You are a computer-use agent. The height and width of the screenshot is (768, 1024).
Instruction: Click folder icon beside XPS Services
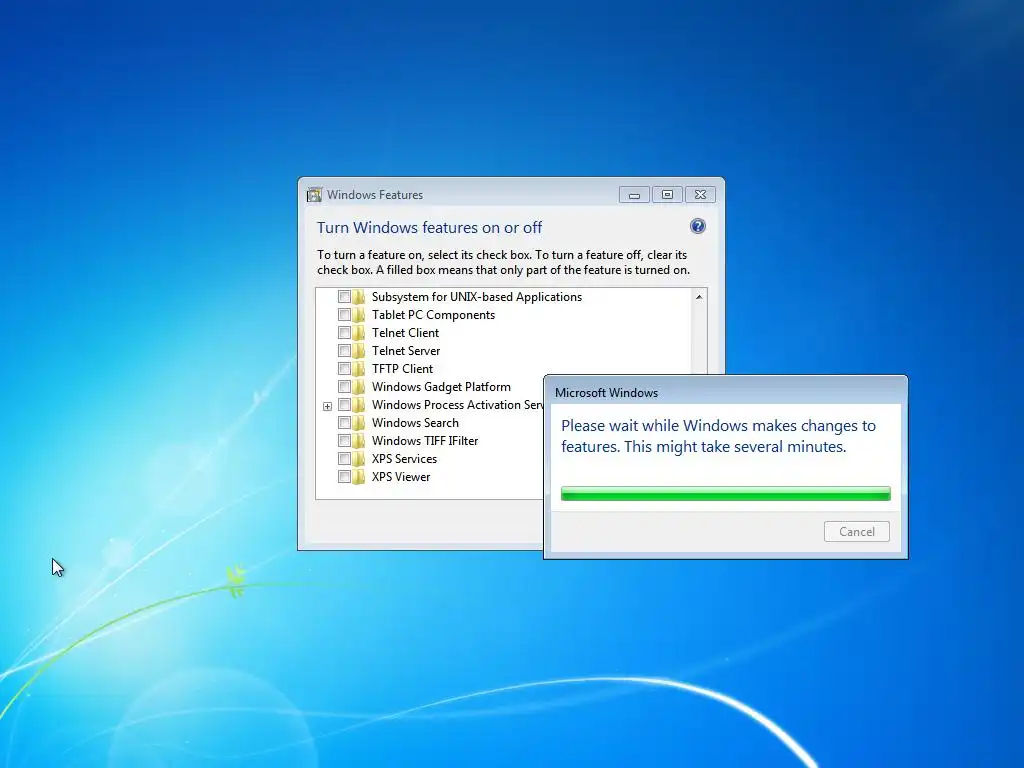[359, 459]
